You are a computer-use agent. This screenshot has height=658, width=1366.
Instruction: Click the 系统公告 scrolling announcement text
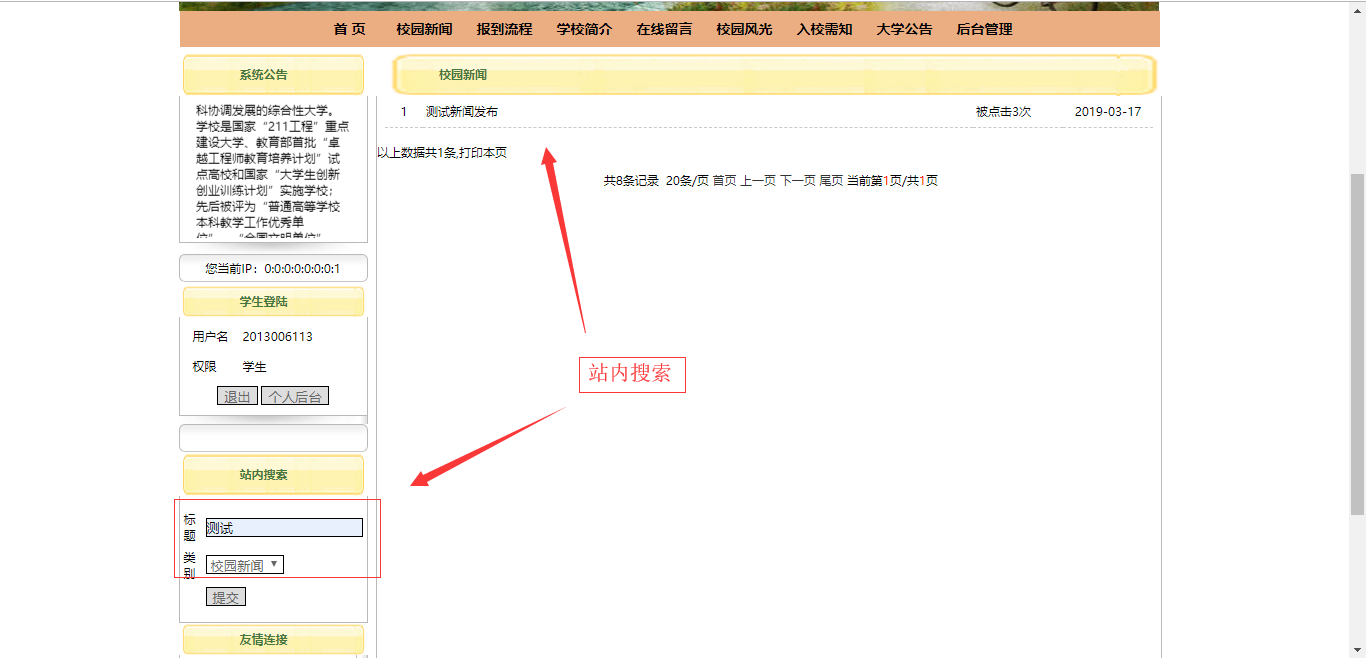tap(273, 170)
